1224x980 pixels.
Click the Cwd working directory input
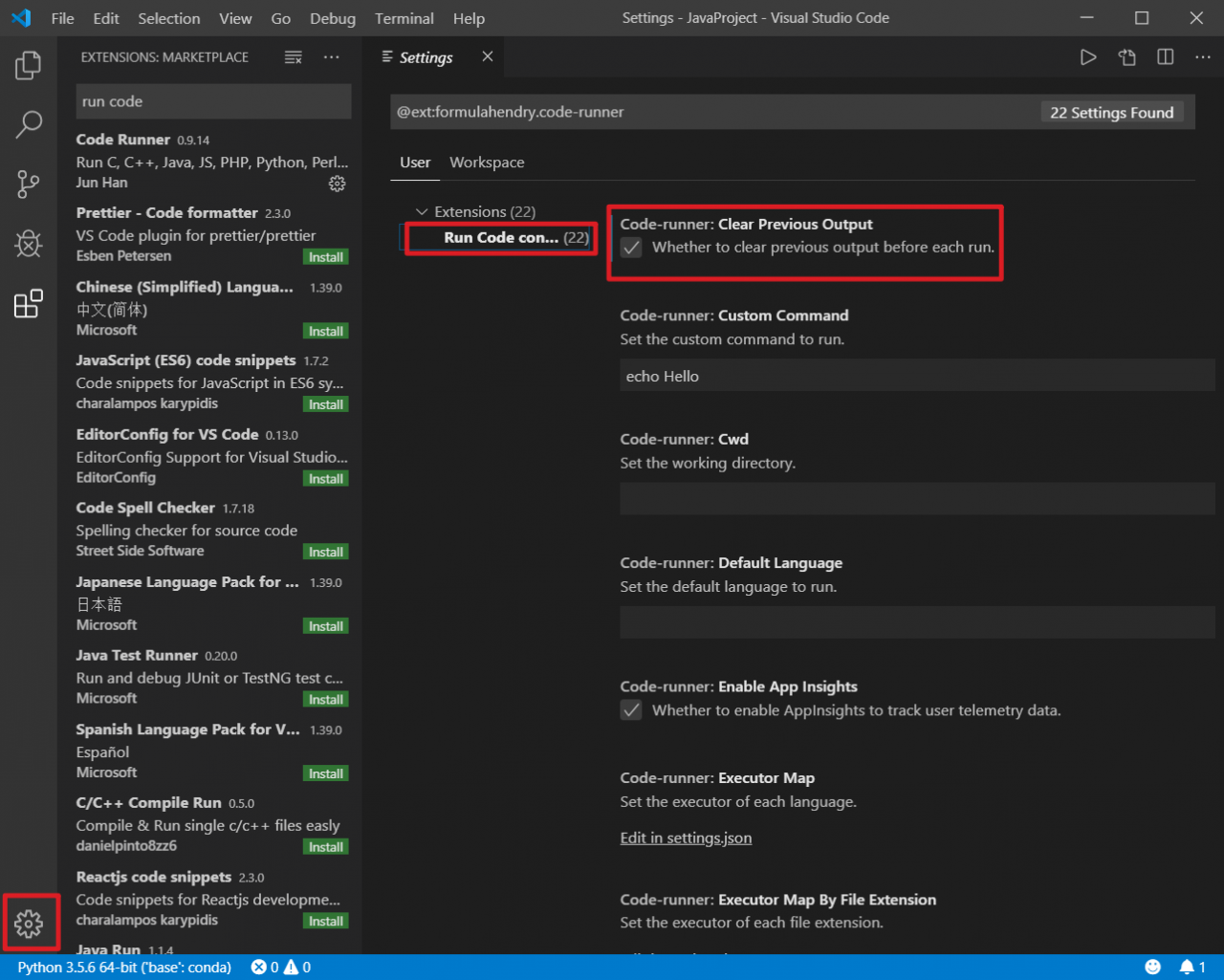coord(917,499)
